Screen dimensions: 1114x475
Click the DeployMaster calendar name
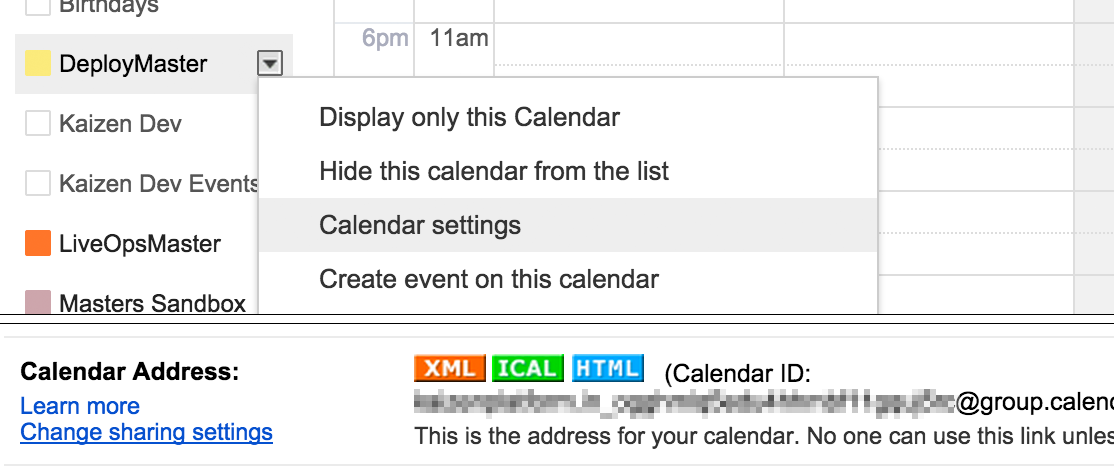133,64
